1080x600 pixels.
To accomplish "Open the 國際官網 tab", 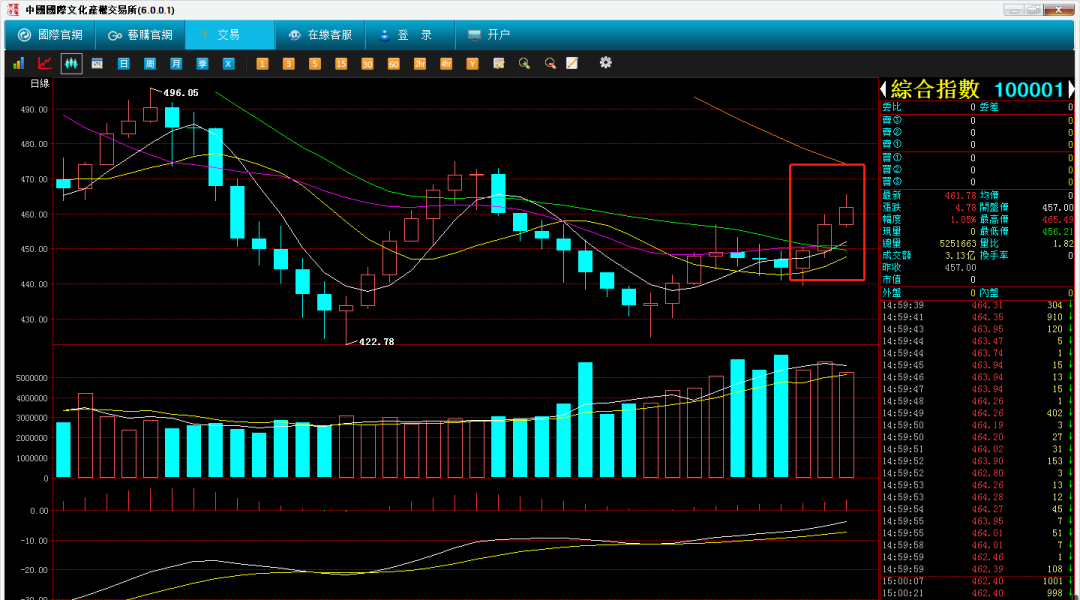I will click(x=50, y=35).
